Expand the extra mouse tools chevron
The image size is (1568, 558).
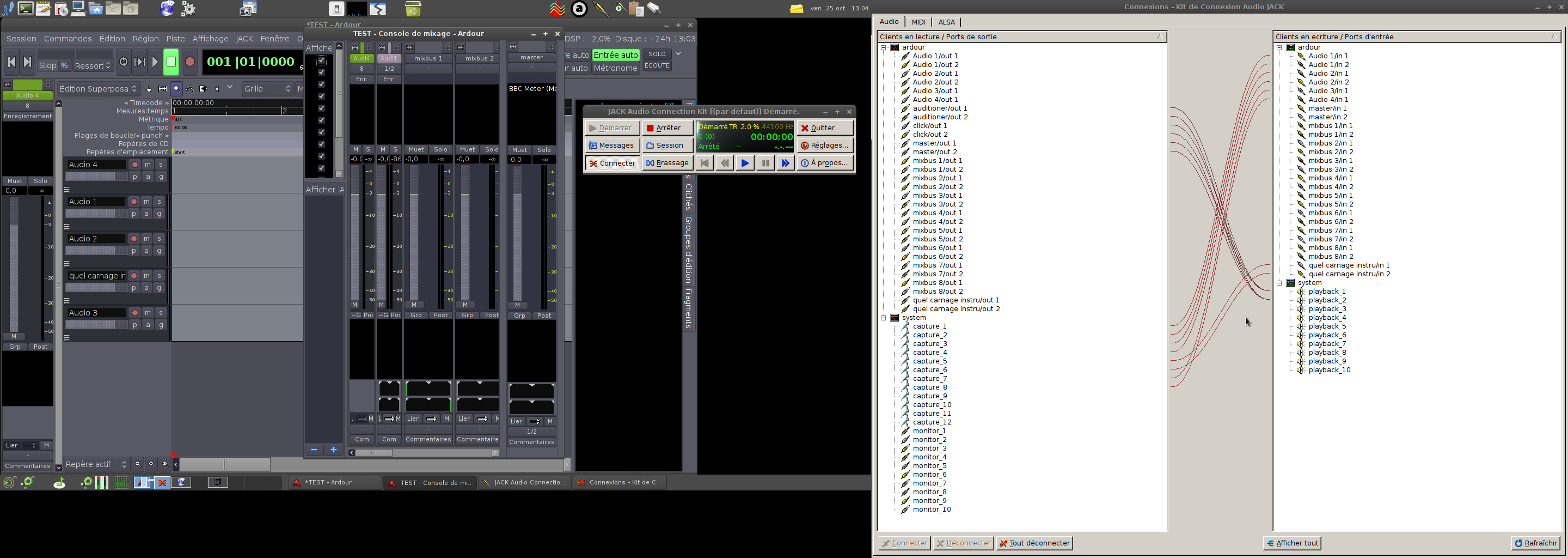click(x=230, y=88)
